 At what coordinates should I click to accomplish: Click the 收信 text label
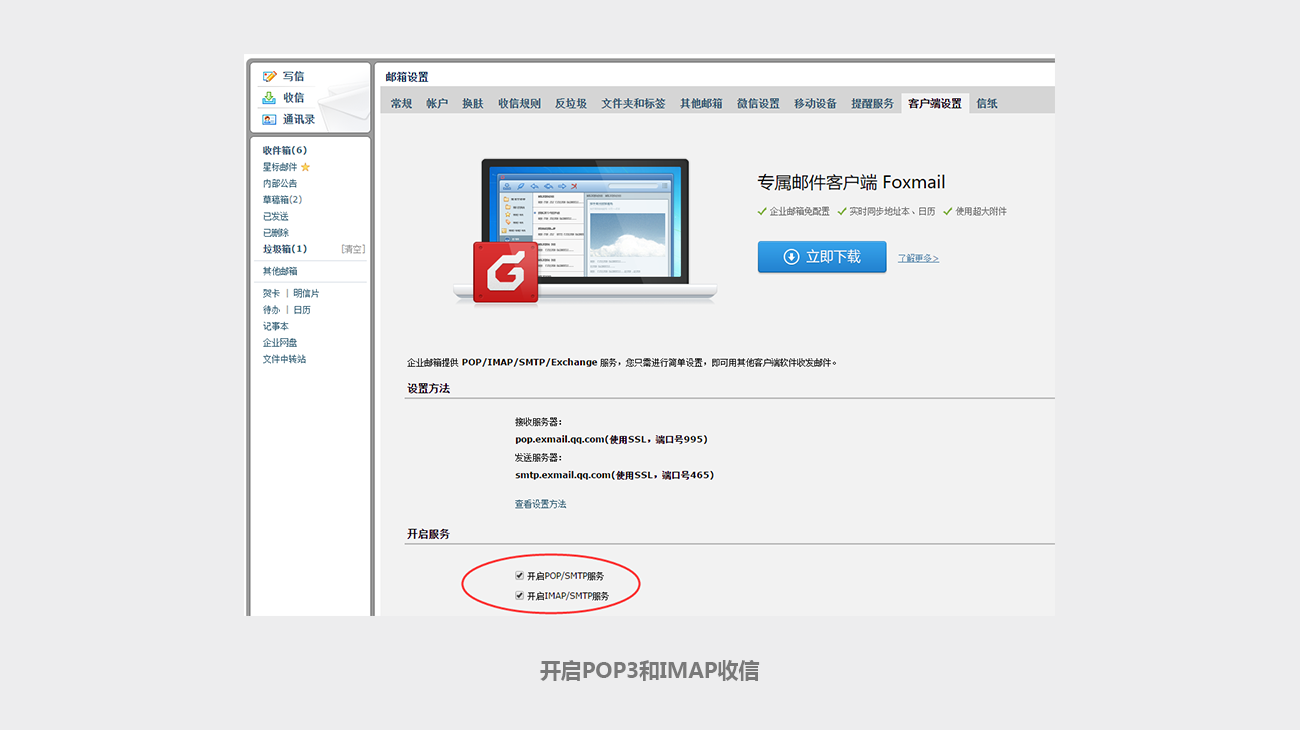pyautogui.click(x=293, y=98)
